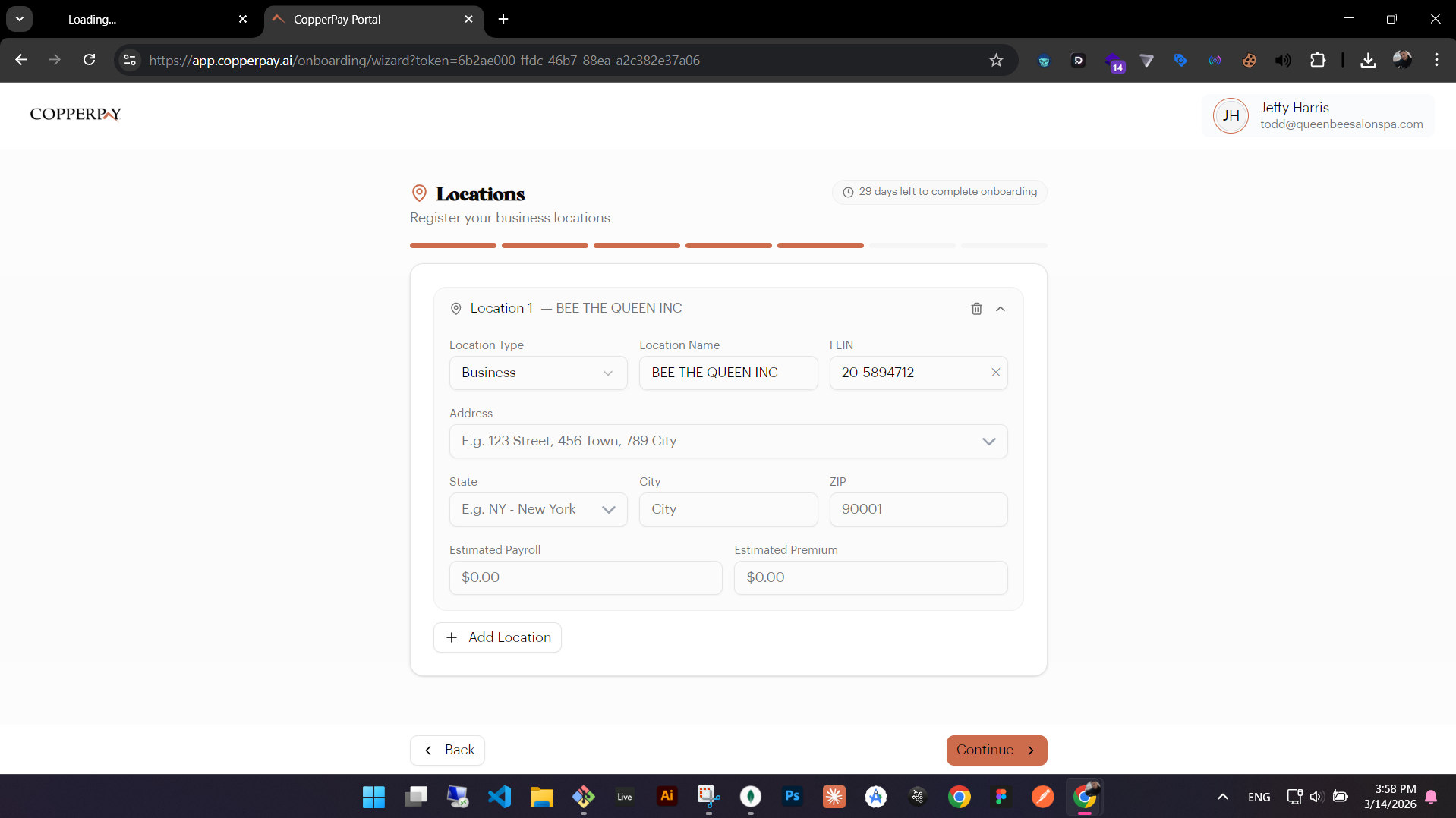1456x818 pixels.
Task: Open the Location Type dropdown
Action: [x=537, y=373]
